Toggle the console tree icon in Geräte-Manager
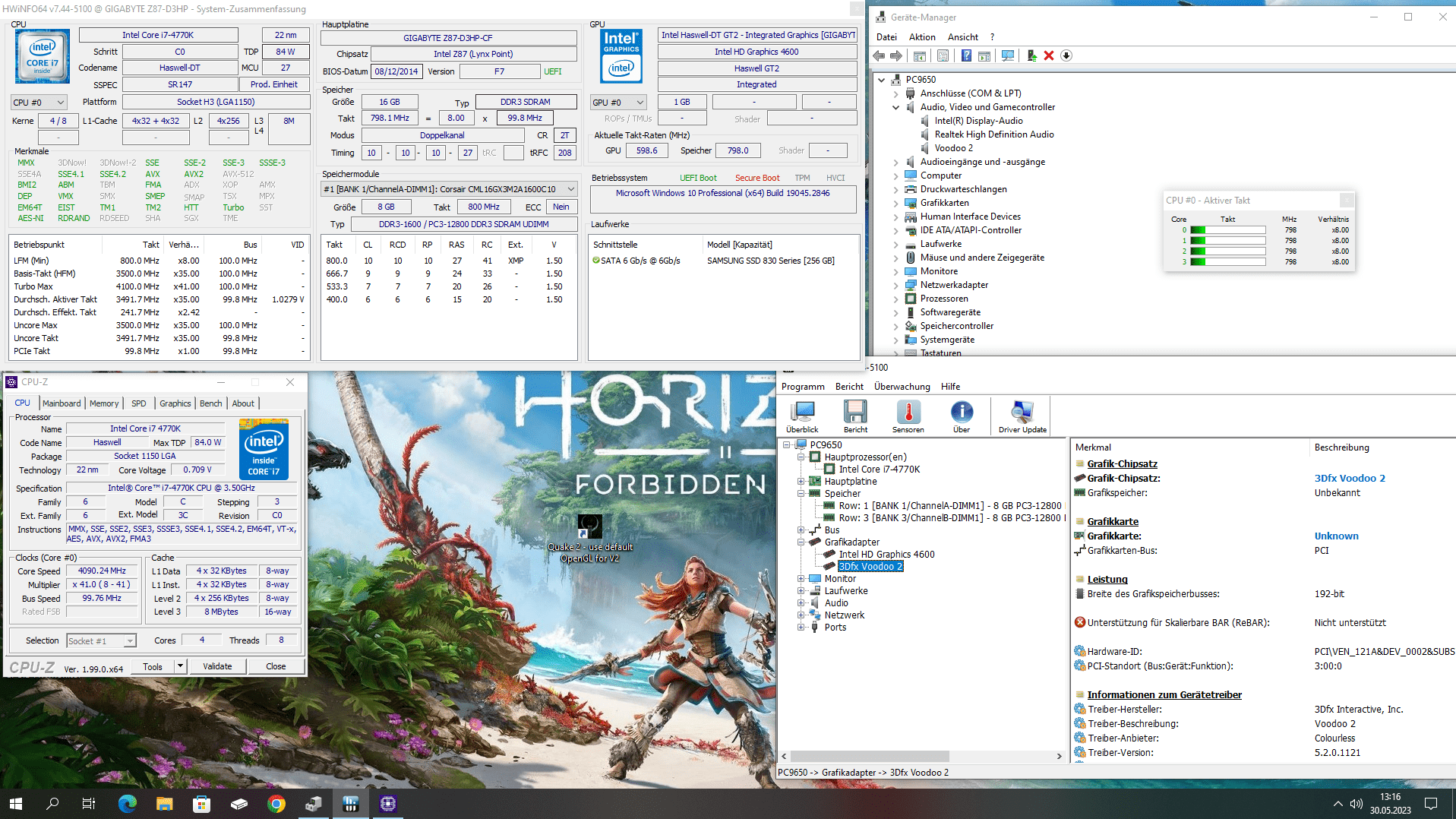This screenshot has height=819, width=1456. tap(919, 55)
